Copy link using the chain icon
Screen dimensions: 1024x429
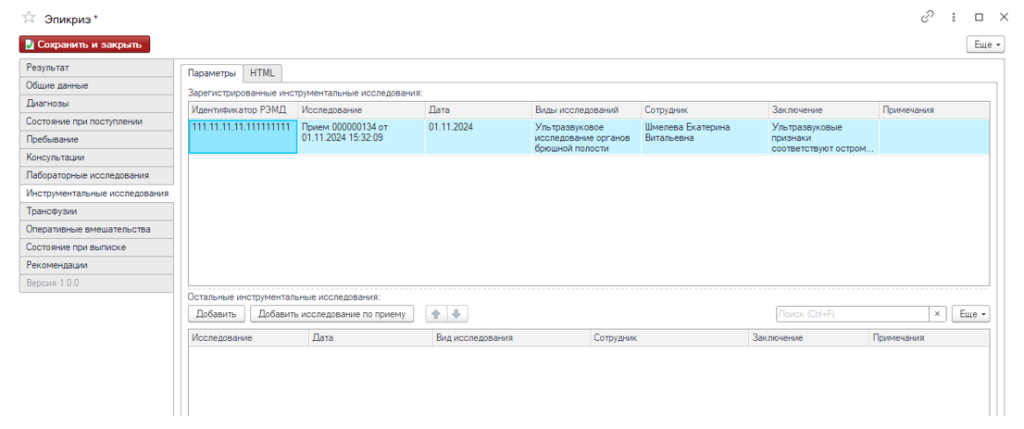[927, 18]
